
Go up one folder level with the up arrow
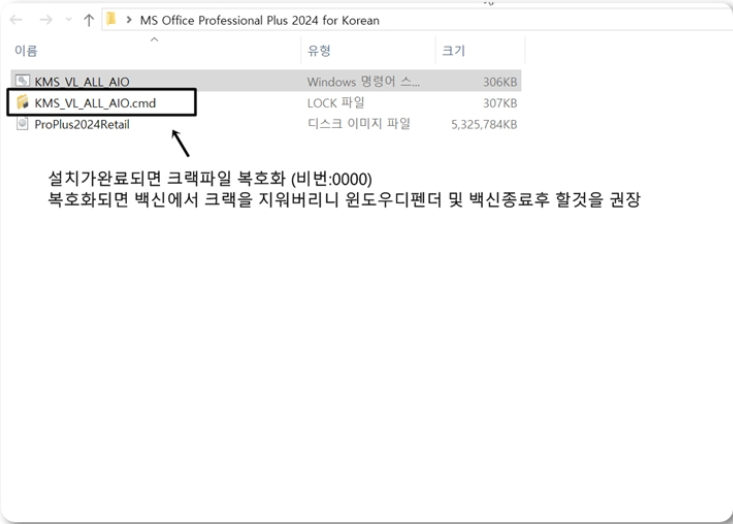(x=89, y=20)
